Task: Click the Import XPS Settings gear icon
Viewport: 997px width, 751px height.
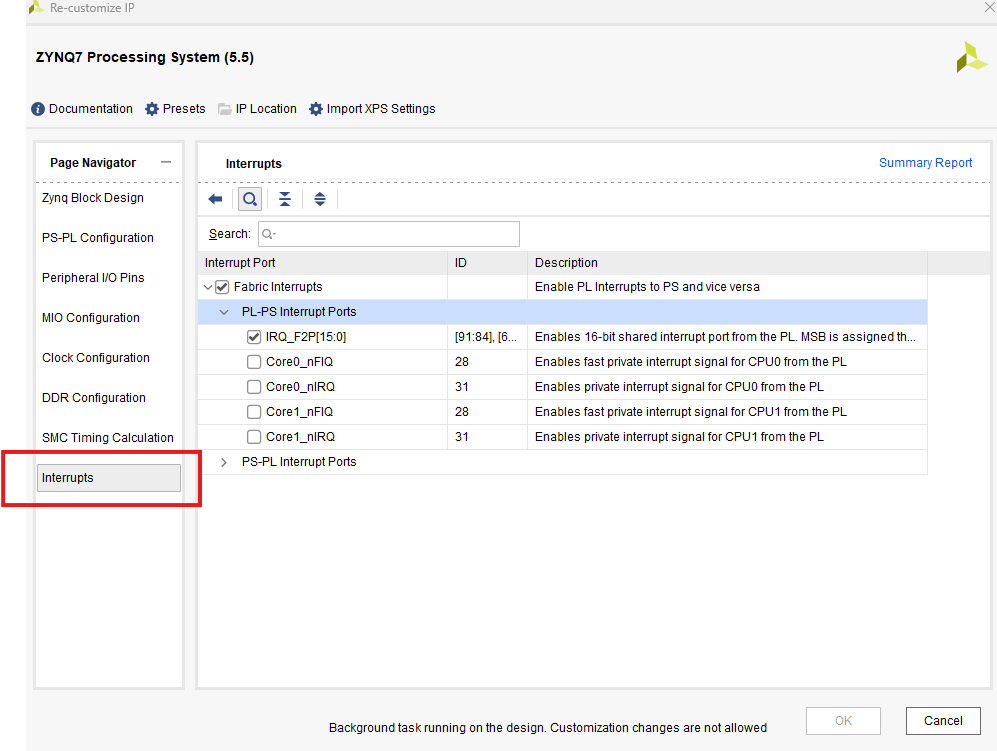Action: [316, 109]
